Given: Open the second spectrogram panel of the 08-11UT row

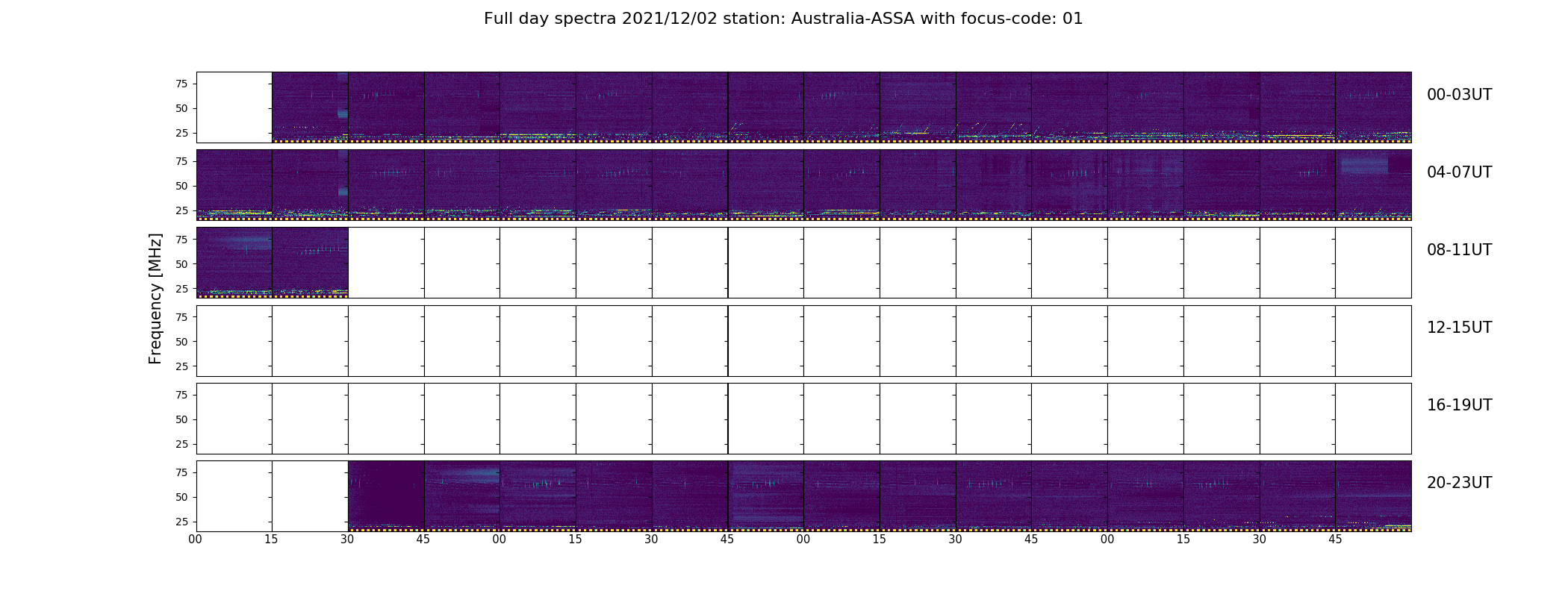Looking at the screenshot, I should click(x=311, y=263).
